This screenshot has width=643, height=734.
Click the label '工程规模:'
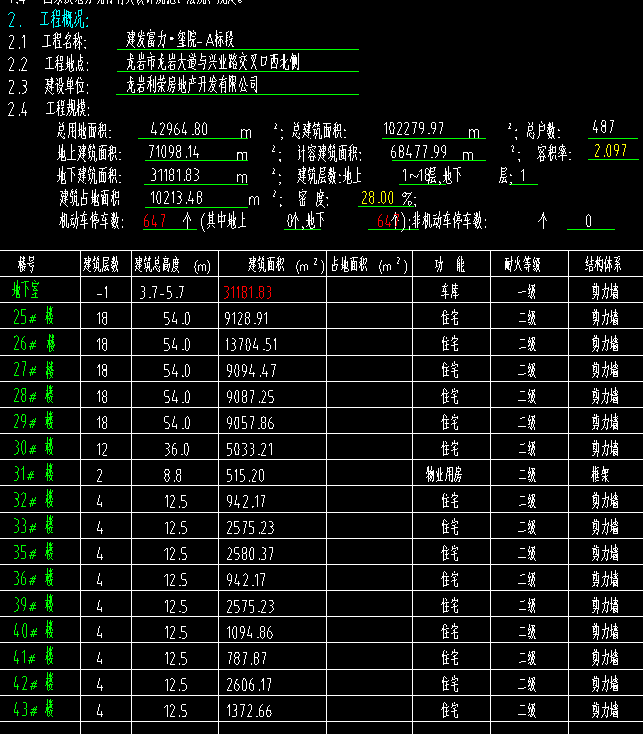point(68,109)
